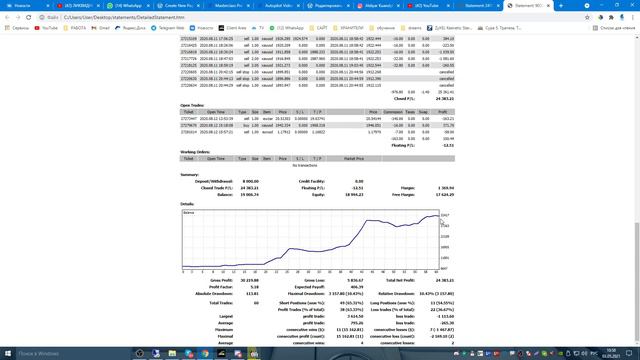
Task: Go back using the browser back arrow
Action: [7, 18]
